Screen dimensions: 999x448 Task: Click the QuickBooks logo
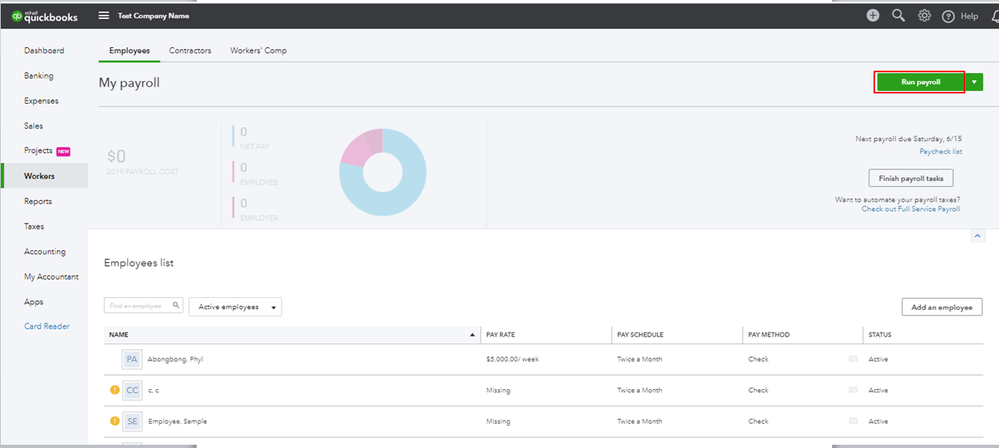click(45, 17)
